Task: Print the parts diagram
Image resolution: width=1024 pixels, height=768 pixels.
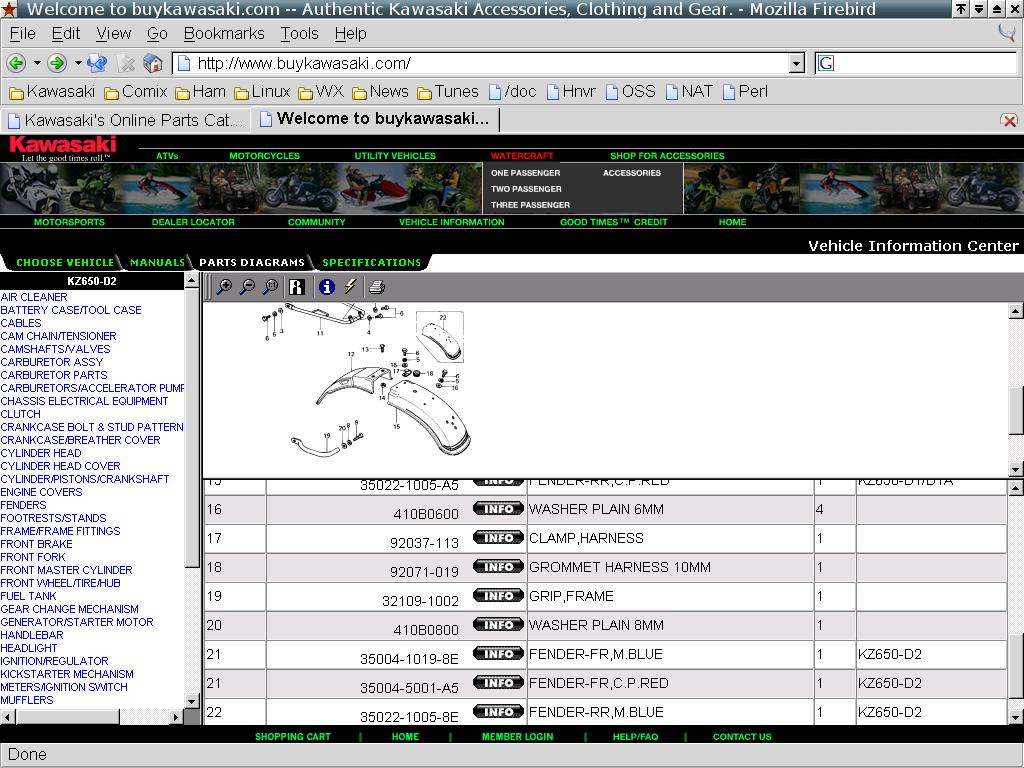Action: pyautogui.click(x=377, y=287)
